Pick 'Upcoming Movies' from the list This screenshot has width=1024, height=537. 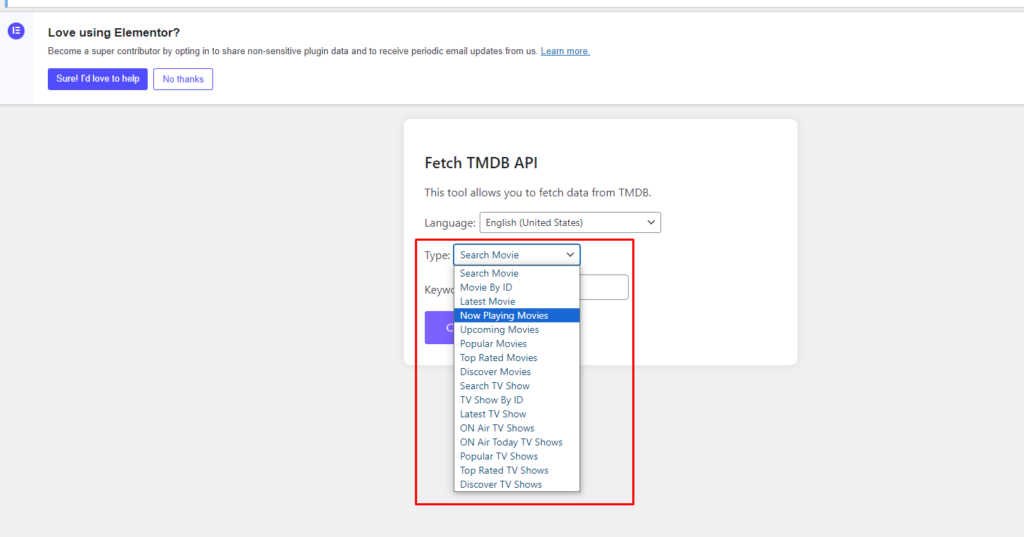click(517, 329)
